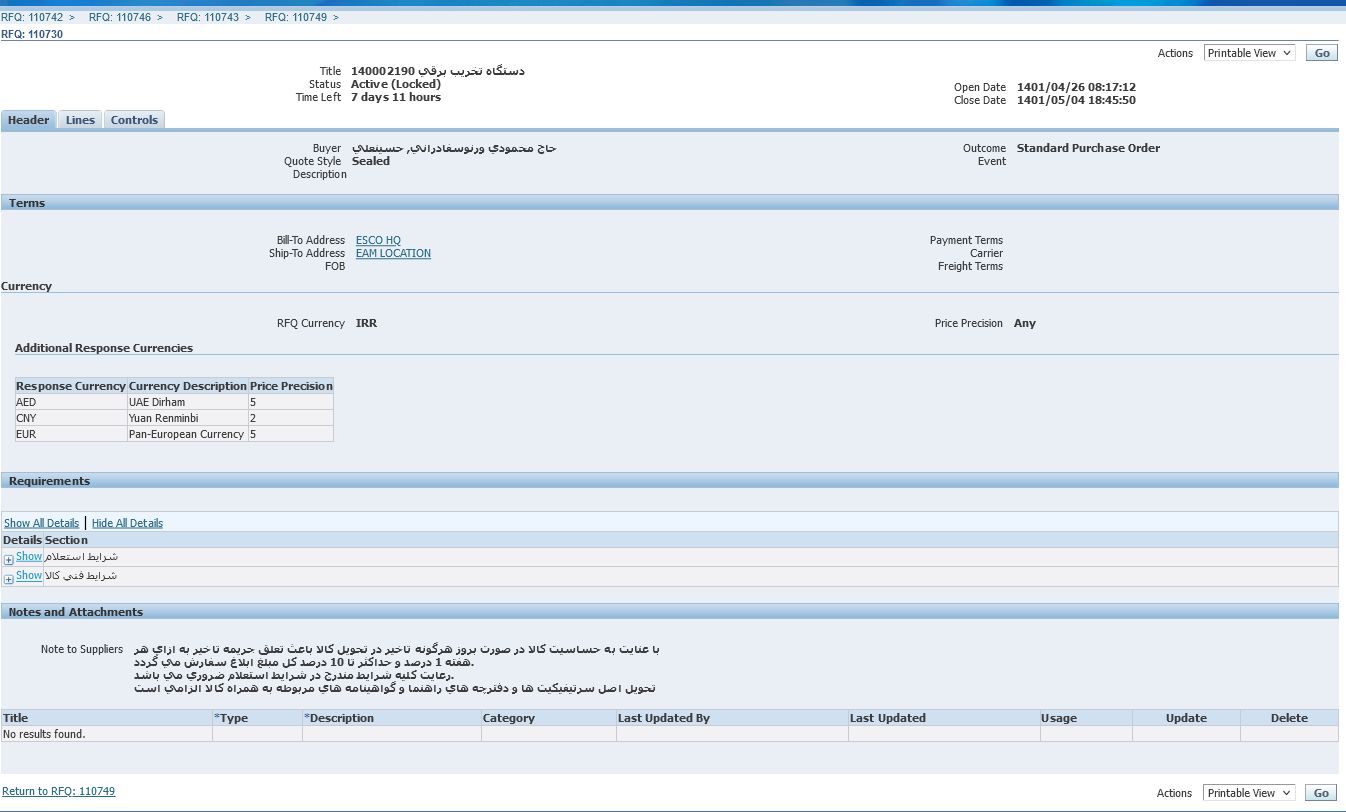Expand the شرایط فنی کالا plus icon
Viewport: 1346px width, 812px height.
[x=9, y=579]
